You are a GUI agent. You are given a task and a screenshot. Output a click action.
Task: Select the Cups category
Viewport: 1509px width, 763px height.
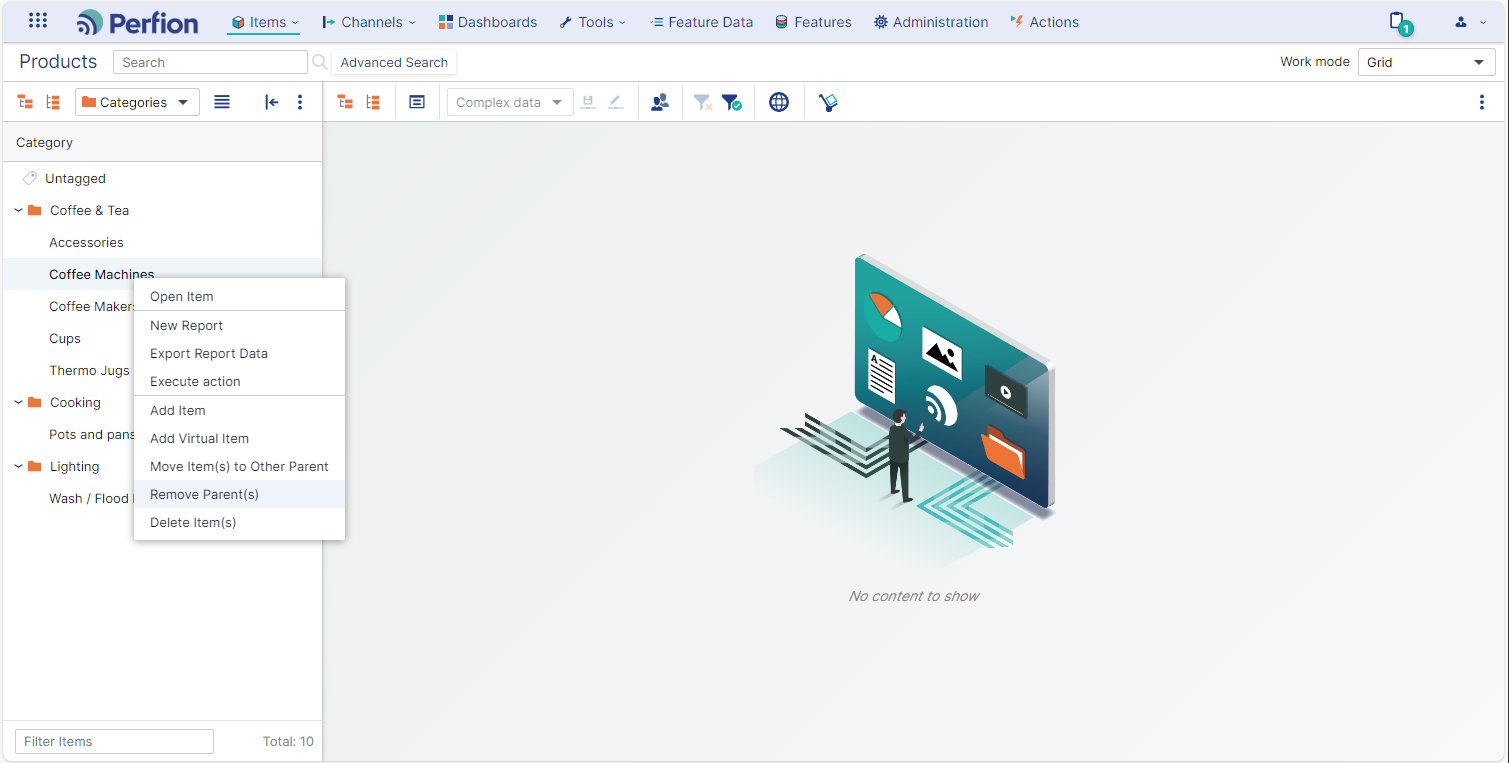pyautogui.click(x=65, y=338)
